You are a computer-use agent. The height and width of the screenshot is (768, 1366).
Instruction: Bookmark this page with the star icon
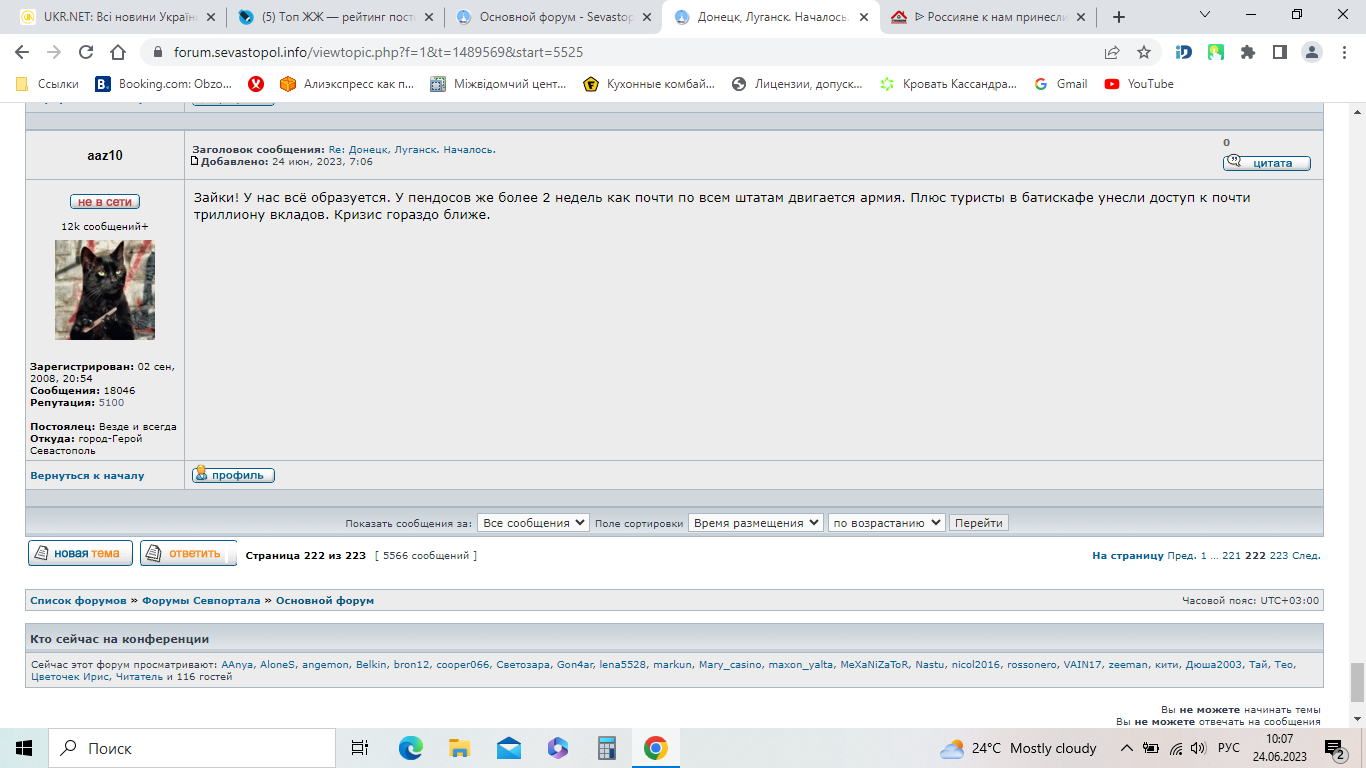point(1144,52)
